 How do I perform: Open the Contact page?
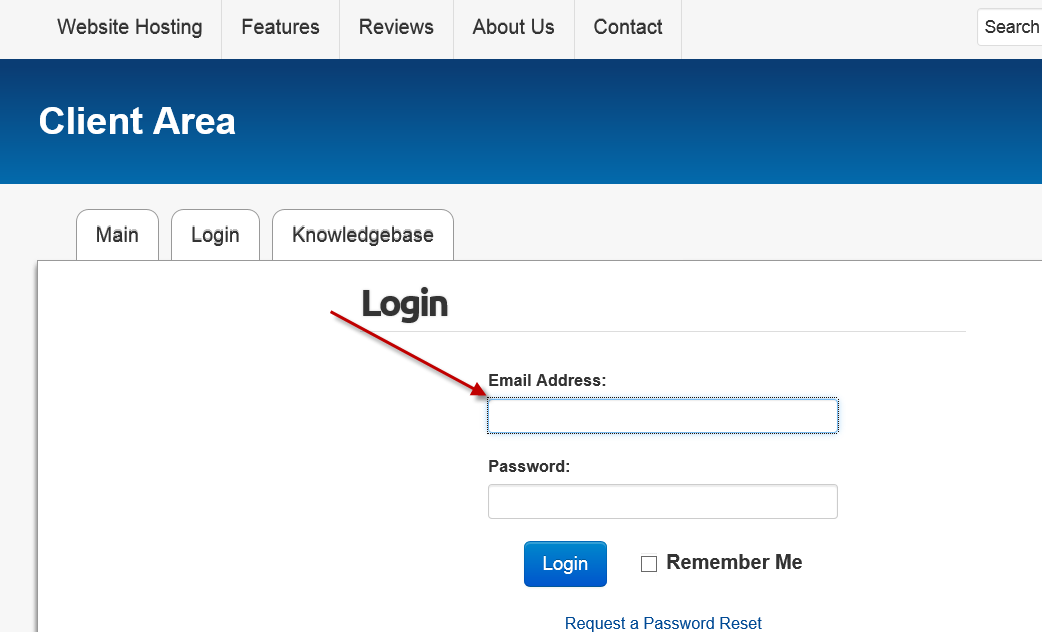coord(628,27)
